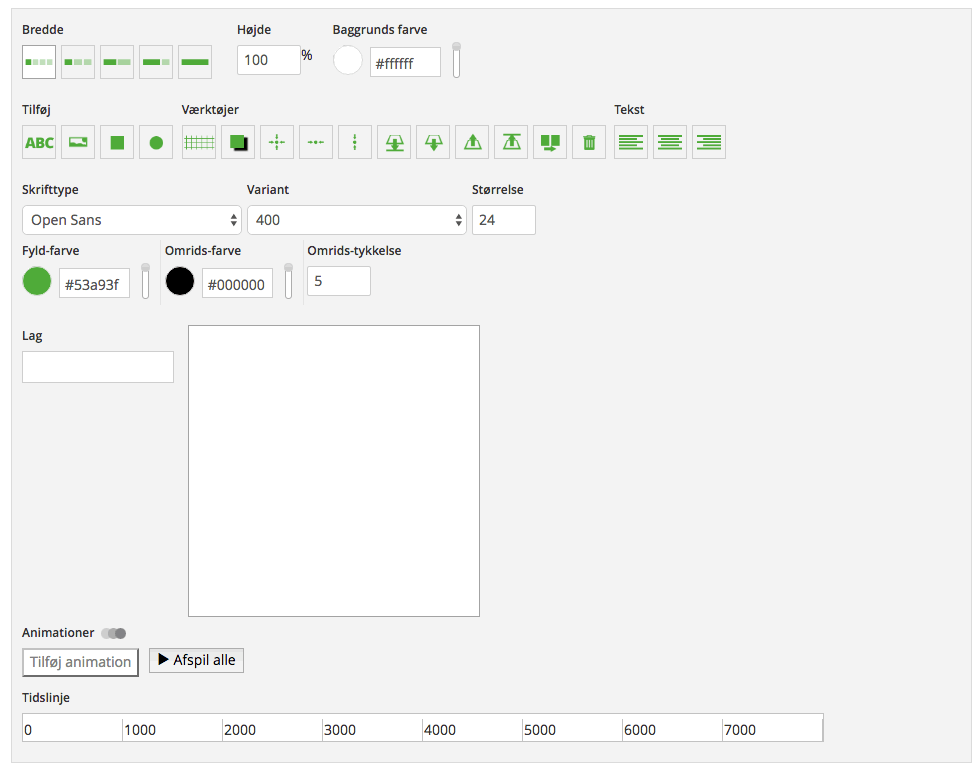Select the full width option under Bredde

coord(195,62)
